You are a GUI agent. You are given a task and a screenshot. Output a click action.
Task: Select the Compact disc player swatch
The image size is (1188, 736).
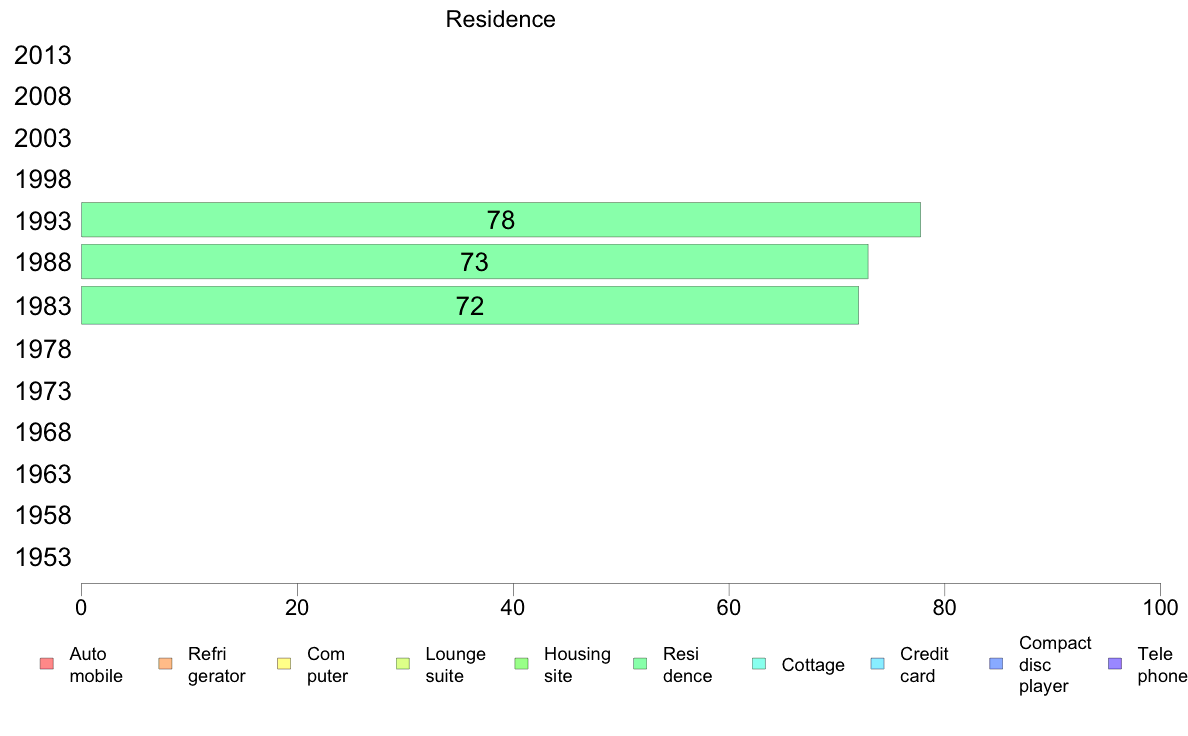[996, 664]
